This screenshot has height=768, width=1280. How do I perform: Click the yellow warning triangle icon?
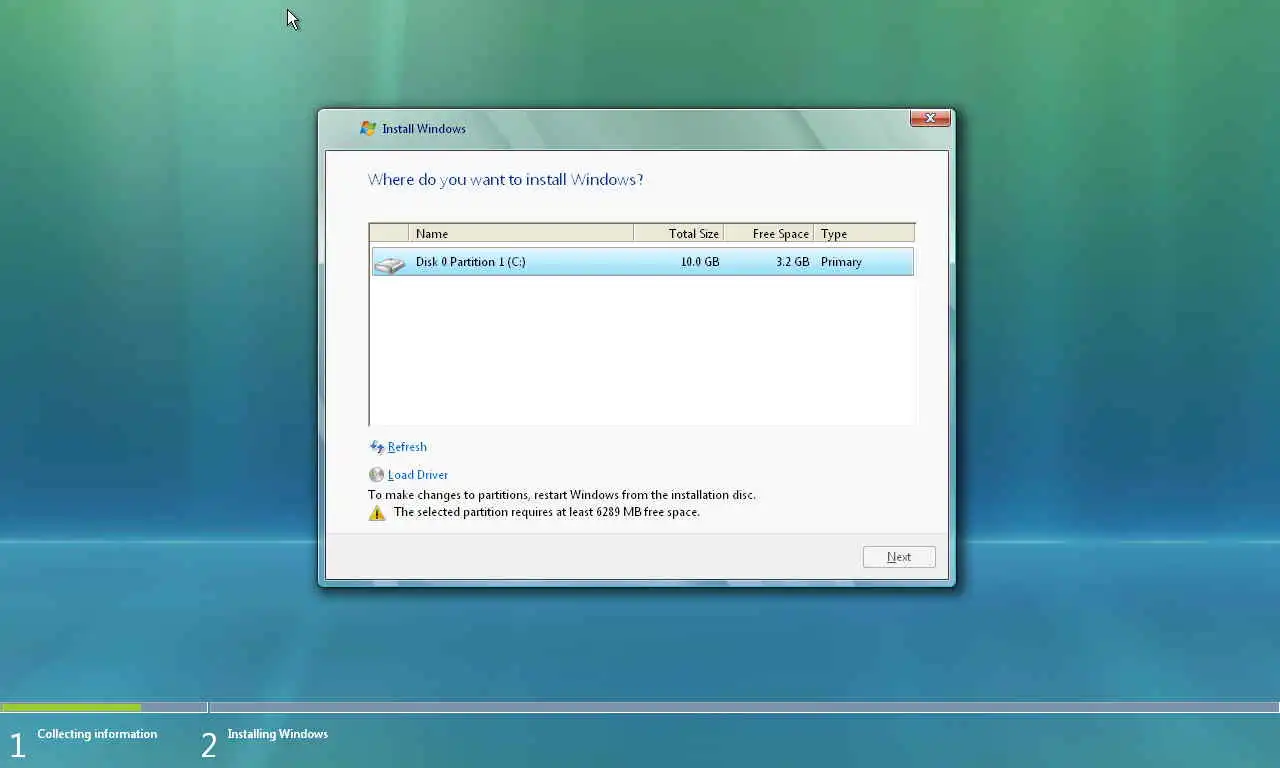377,513
